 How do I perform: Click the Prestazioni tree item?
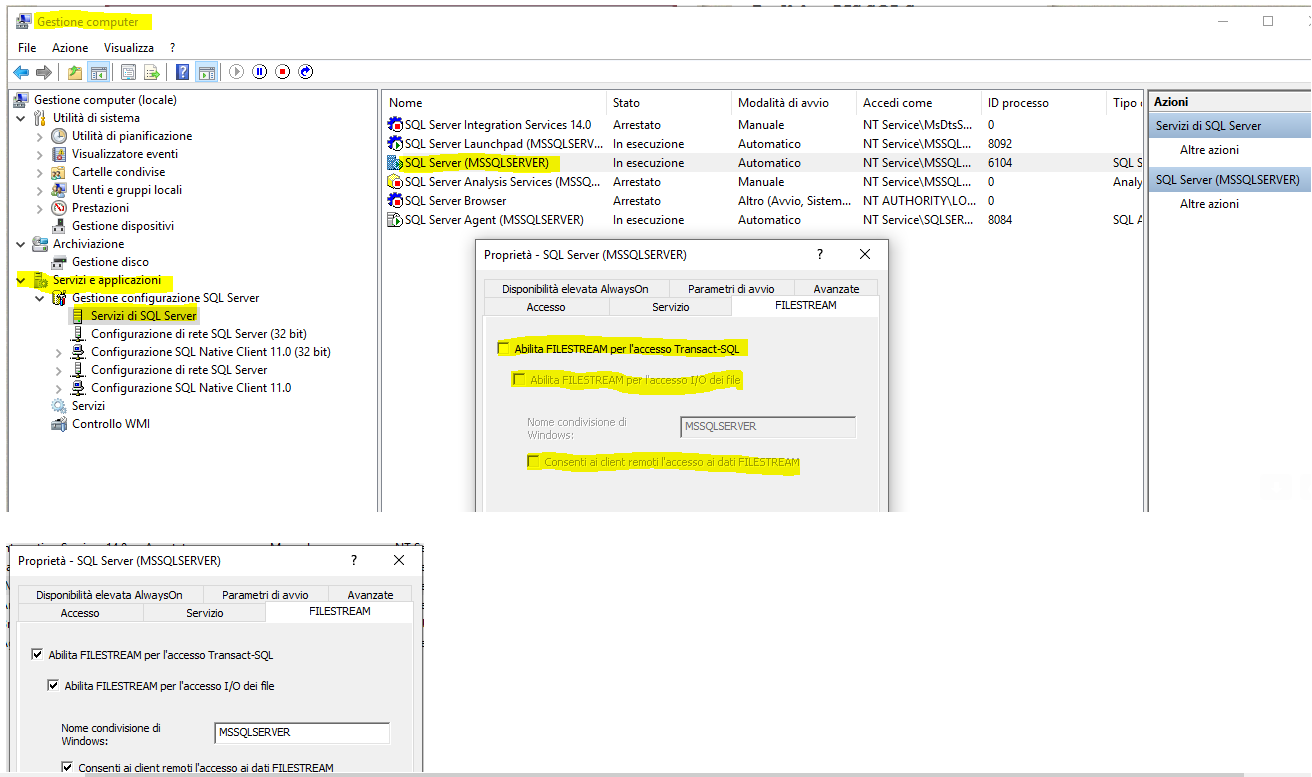pos(100,208)
